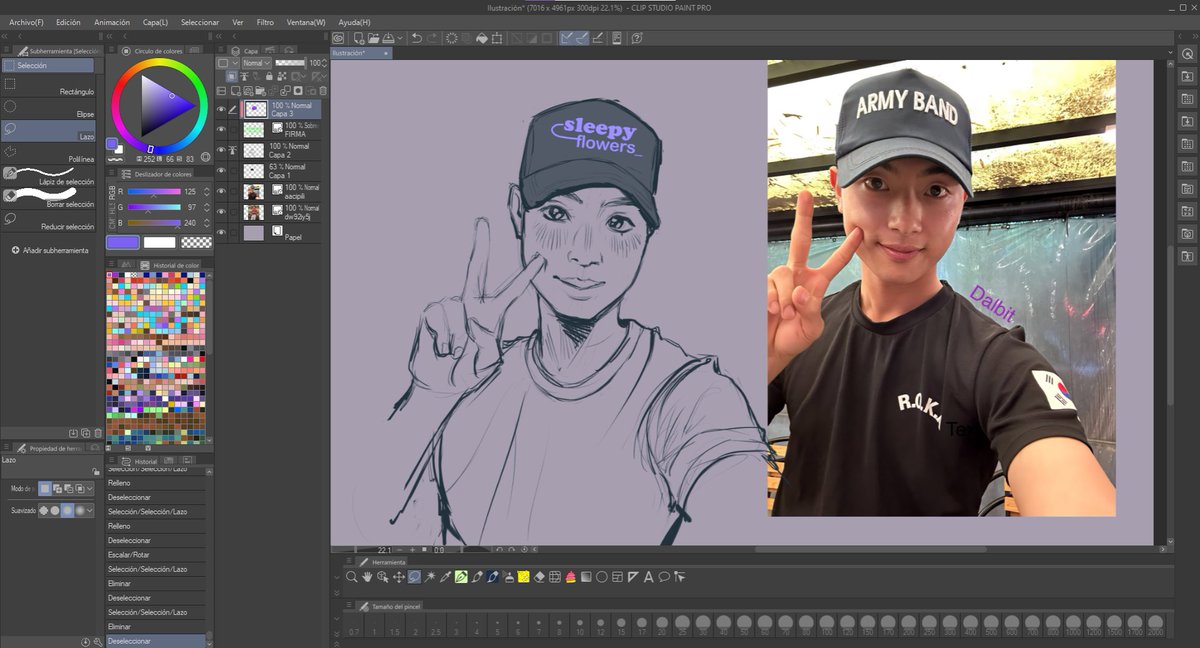Adjust the R red color slider
The image size is (1200, 648).
pos(152,191)
